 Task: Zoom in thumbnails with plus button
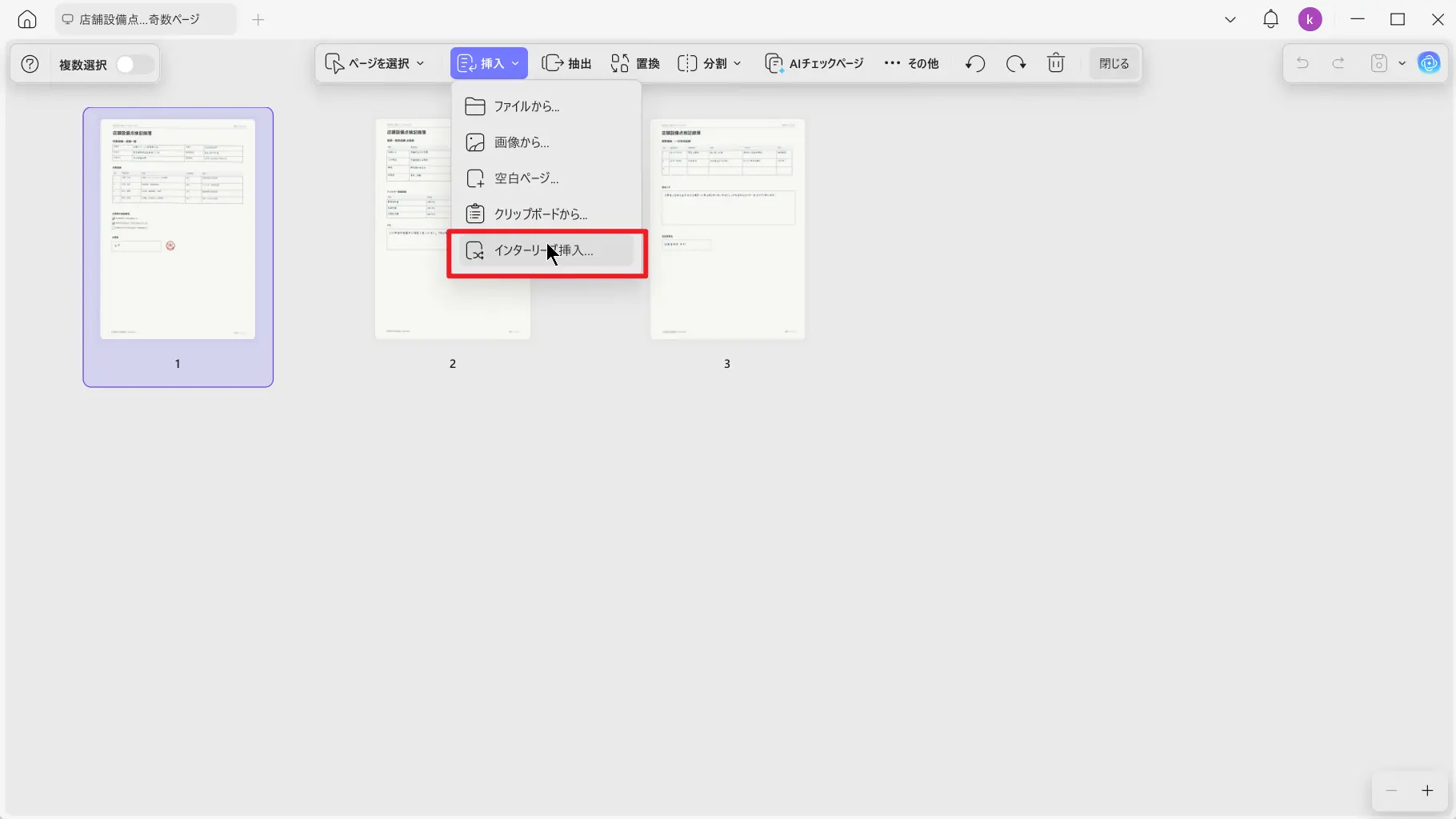(1427, 790)
